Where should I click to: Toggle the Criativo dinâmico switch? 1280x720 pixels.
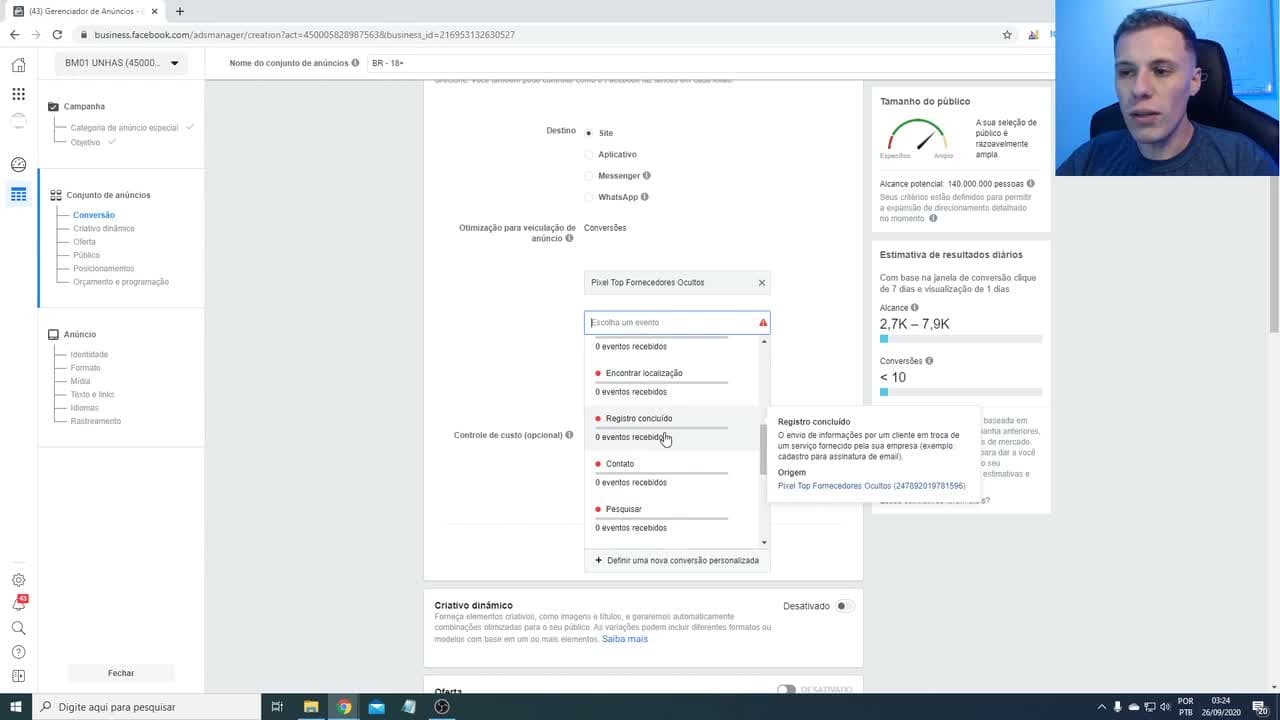[x=845, y=606]
